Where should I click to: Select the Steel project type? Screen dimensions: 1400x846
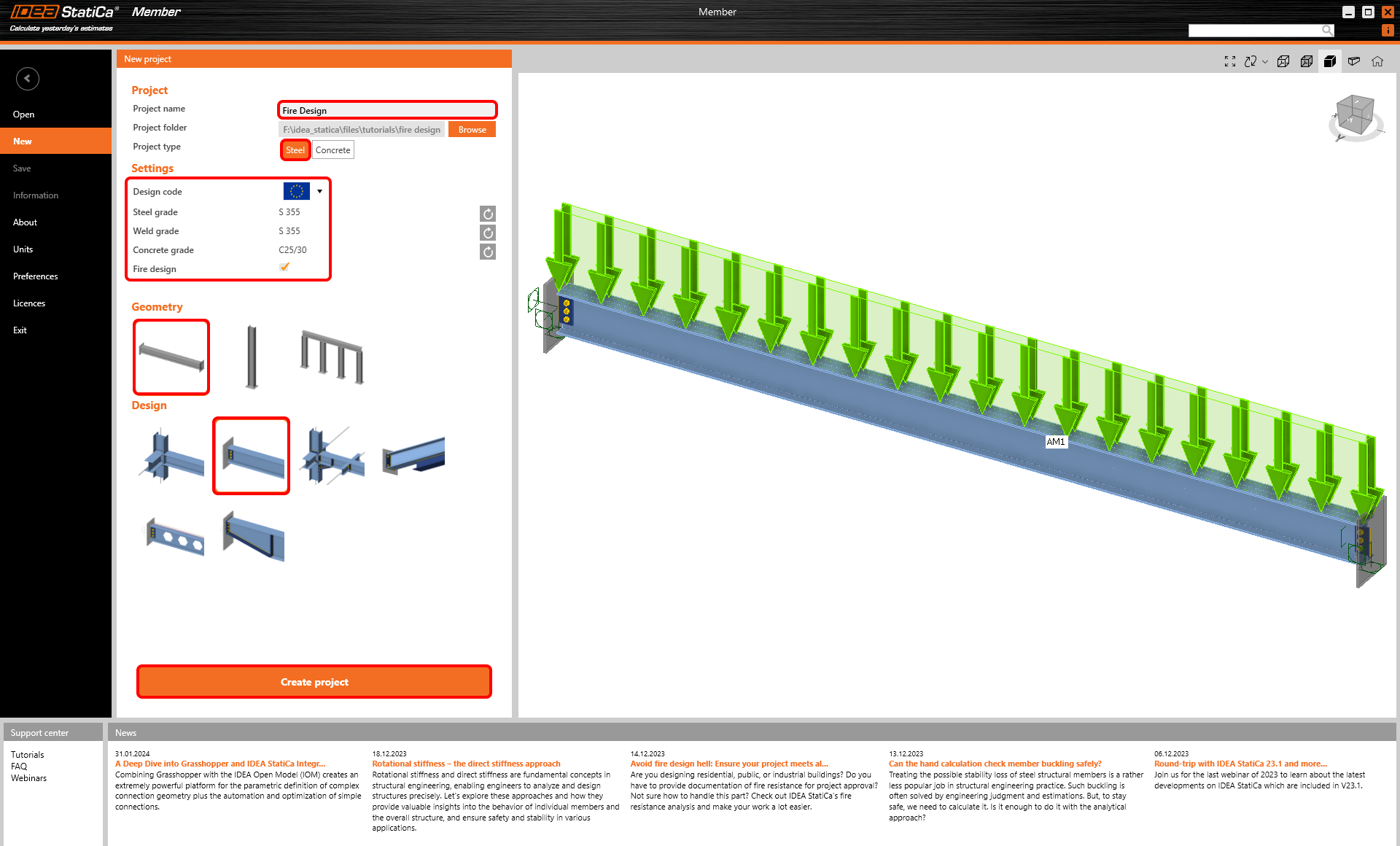click(295, 150)
